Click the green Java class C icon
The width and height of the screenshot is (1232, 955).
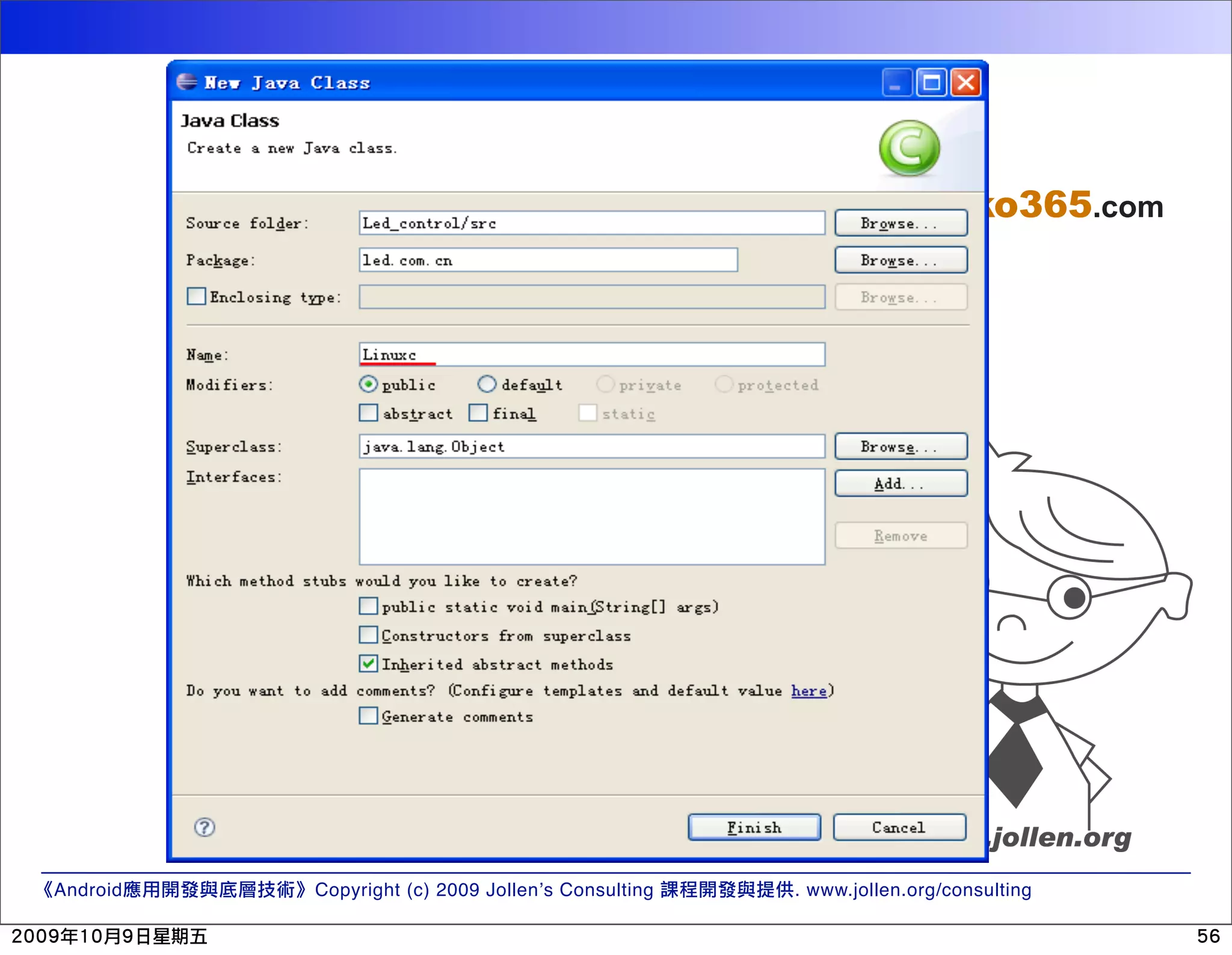pos(909,148)
